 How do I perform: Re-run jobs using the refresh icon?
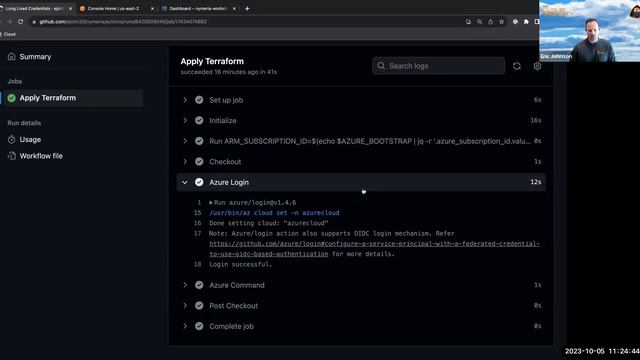coord(517,66)
